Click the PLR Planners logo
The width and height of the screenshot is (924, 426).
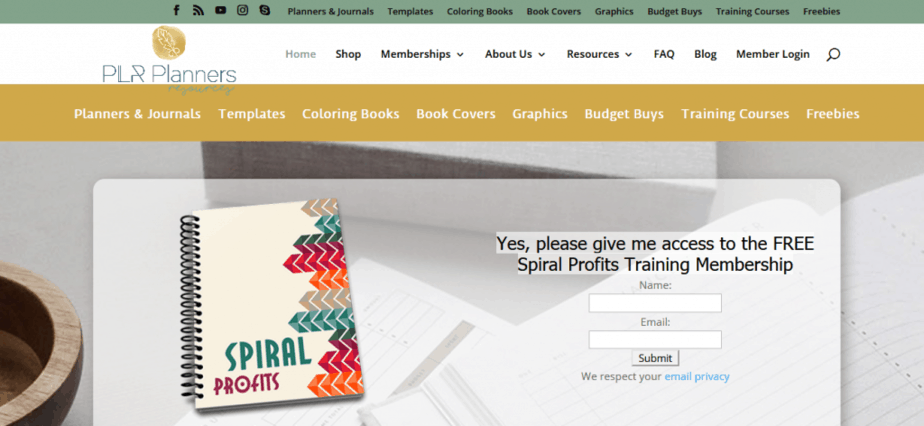(169, 60)
